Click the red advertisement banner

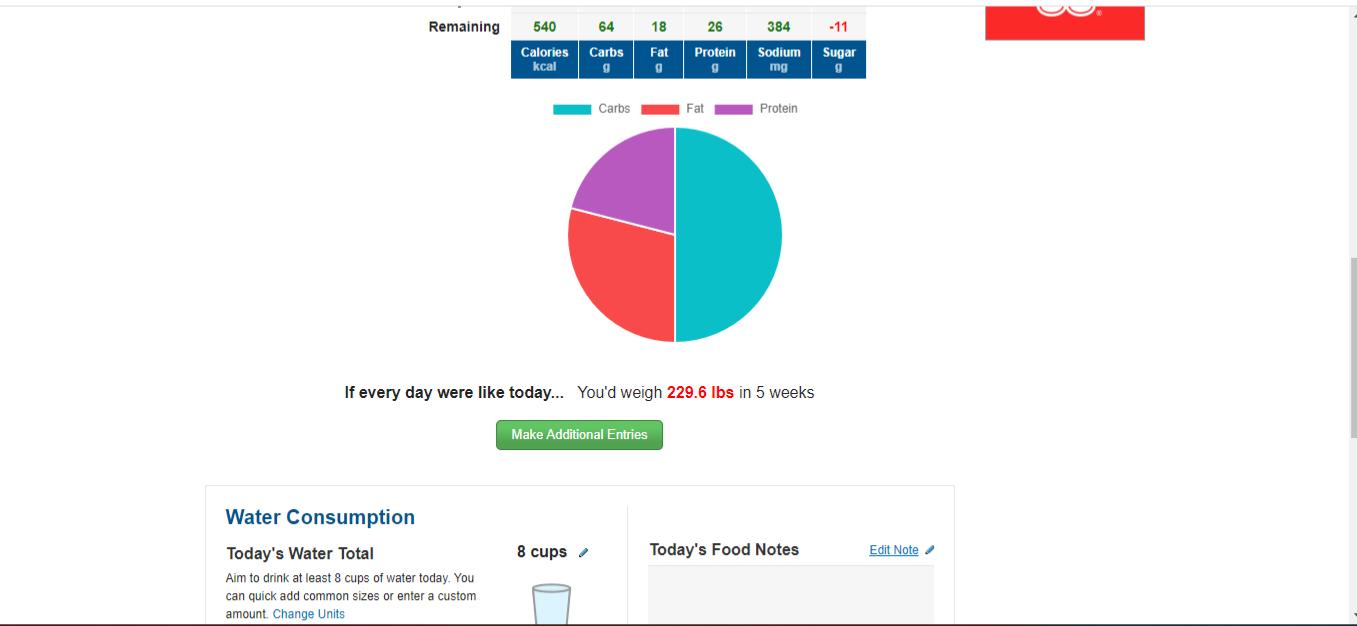pos(1064,22)
